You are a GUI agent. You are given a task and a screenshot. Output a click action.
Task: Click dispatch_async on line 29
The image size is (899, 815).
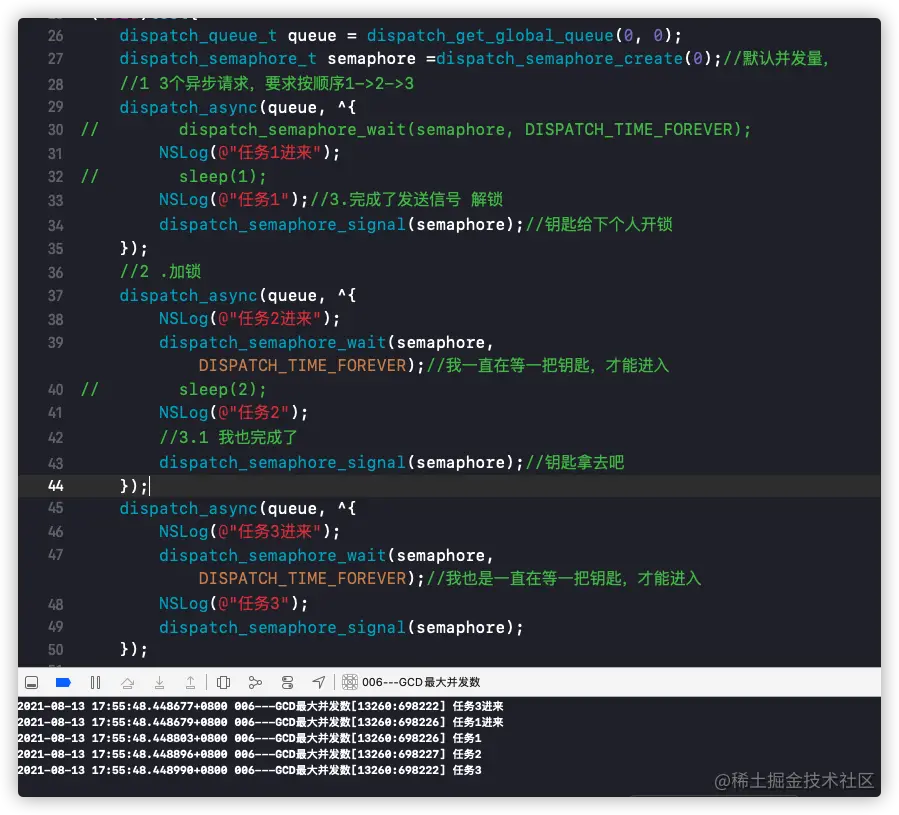click(188, 107)
